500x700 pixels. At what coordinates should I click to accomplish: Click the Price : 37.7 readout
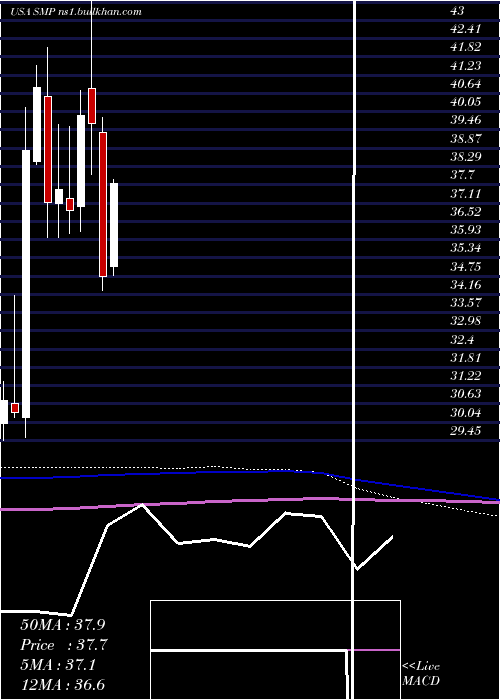click(x=64, y=645)
